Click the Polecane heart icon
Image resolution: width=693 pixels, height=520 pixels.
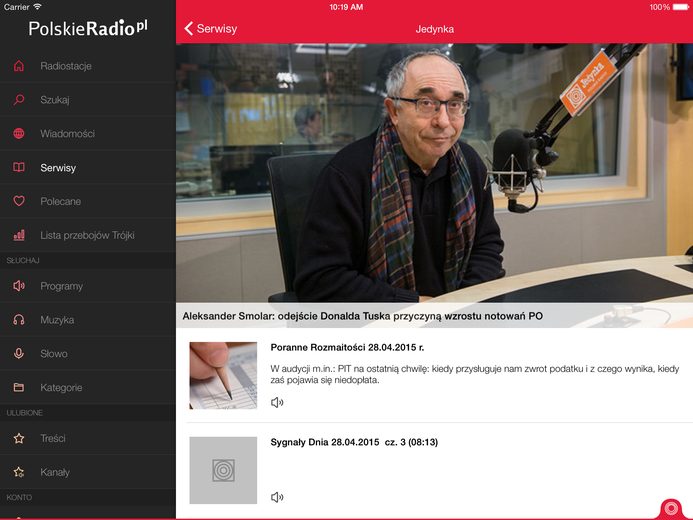coord(19,201)
